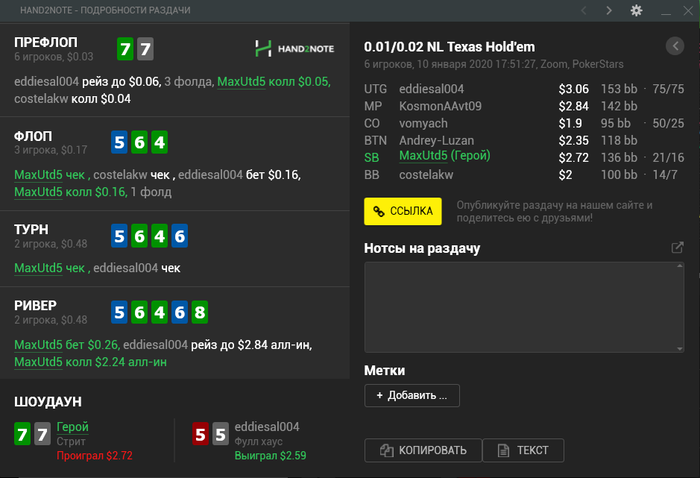
Task: Click MaxUtd5 колл $0.05 in preflop actions
Action: [x=274, y=82]
